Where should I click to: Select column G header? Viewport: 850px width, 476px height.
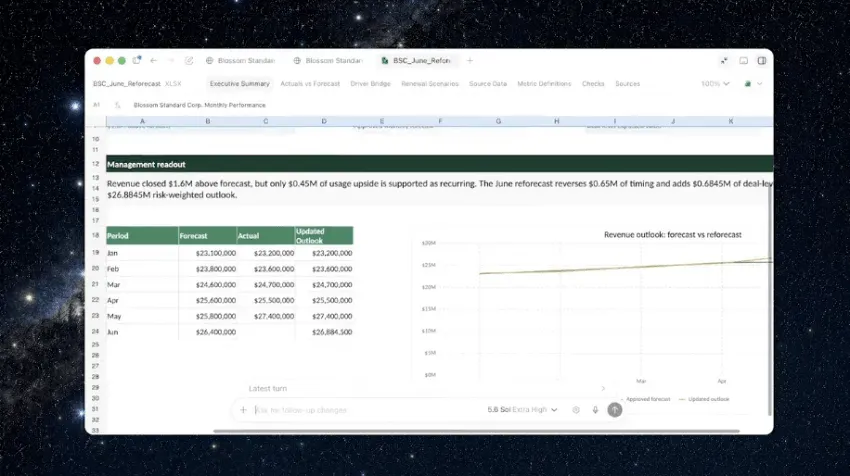coord(498,121)
